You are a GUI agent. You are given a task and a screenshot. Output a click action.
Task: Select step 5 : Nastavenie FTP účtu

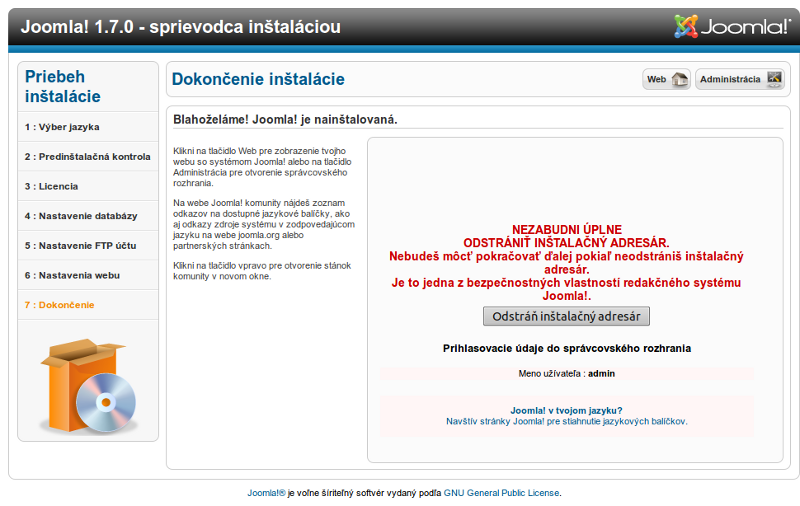(x=88, y=245)
